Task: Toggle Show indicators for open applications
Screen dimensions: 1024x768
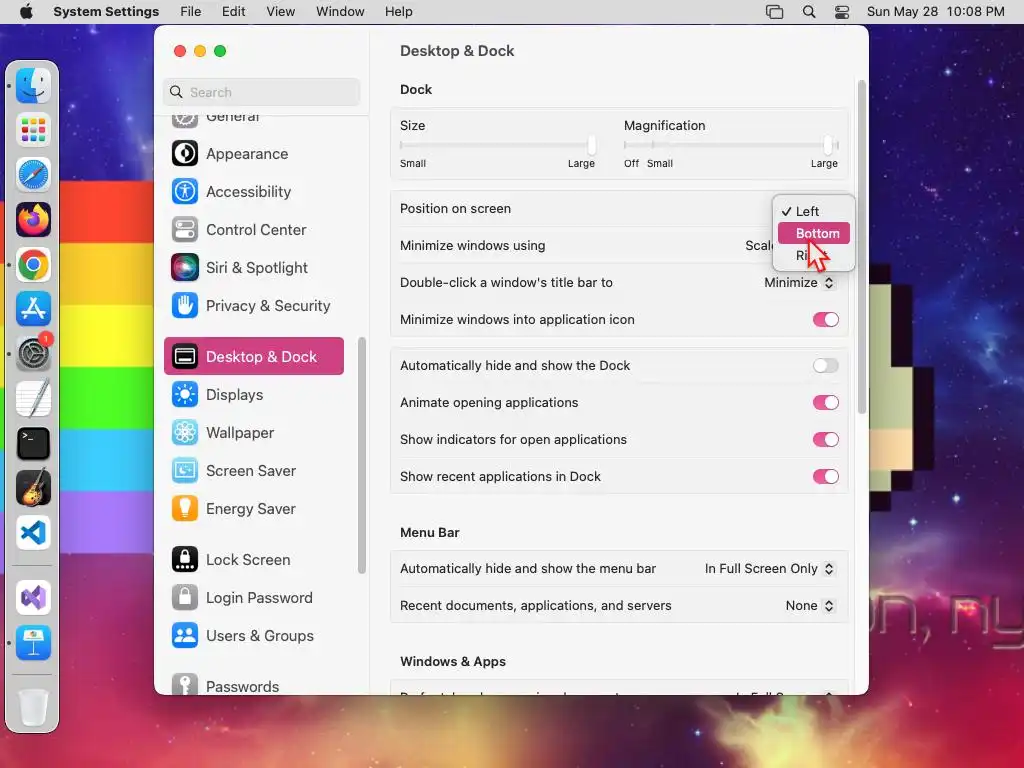Action: click(825, 440)
